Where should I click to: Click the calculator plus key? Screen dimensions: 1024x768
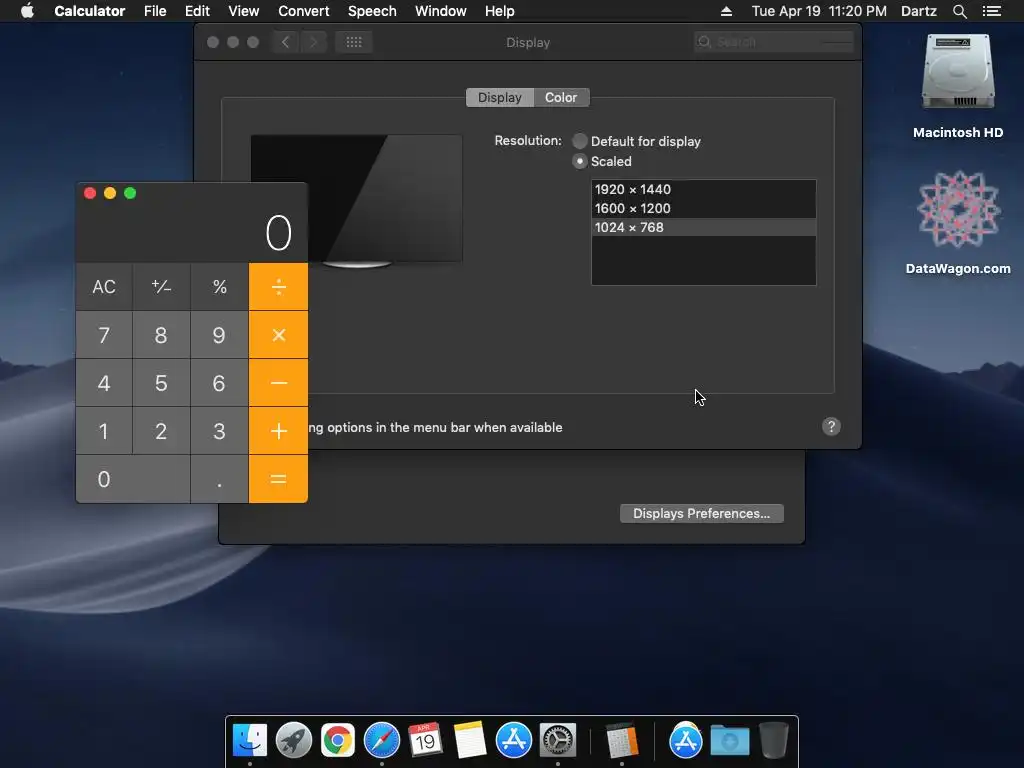(x=278, y=431)
